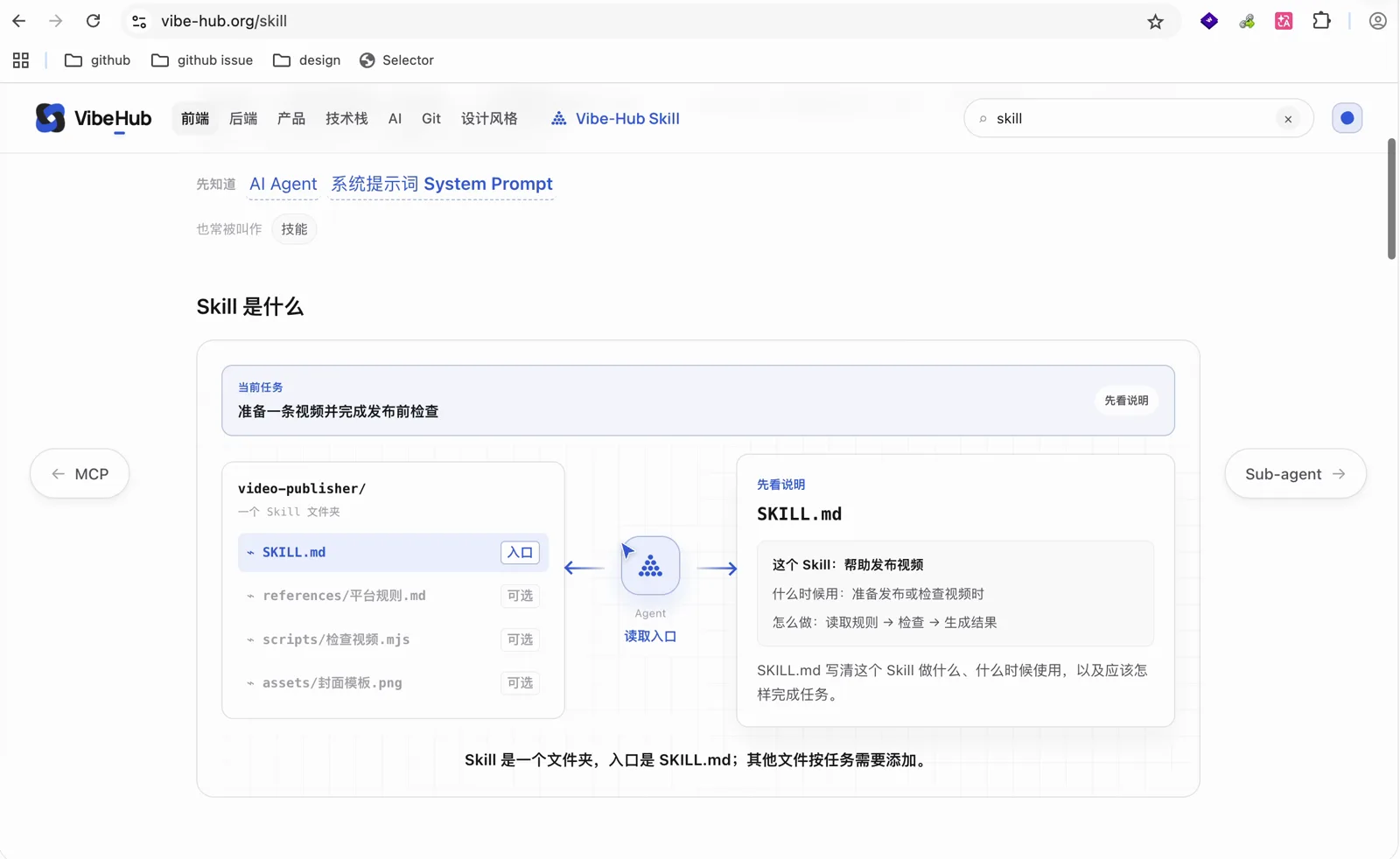Click the address bar URL vibe-hub.org/skill
This screenshot has height=859, width=1400.
(x=224, y=21)
